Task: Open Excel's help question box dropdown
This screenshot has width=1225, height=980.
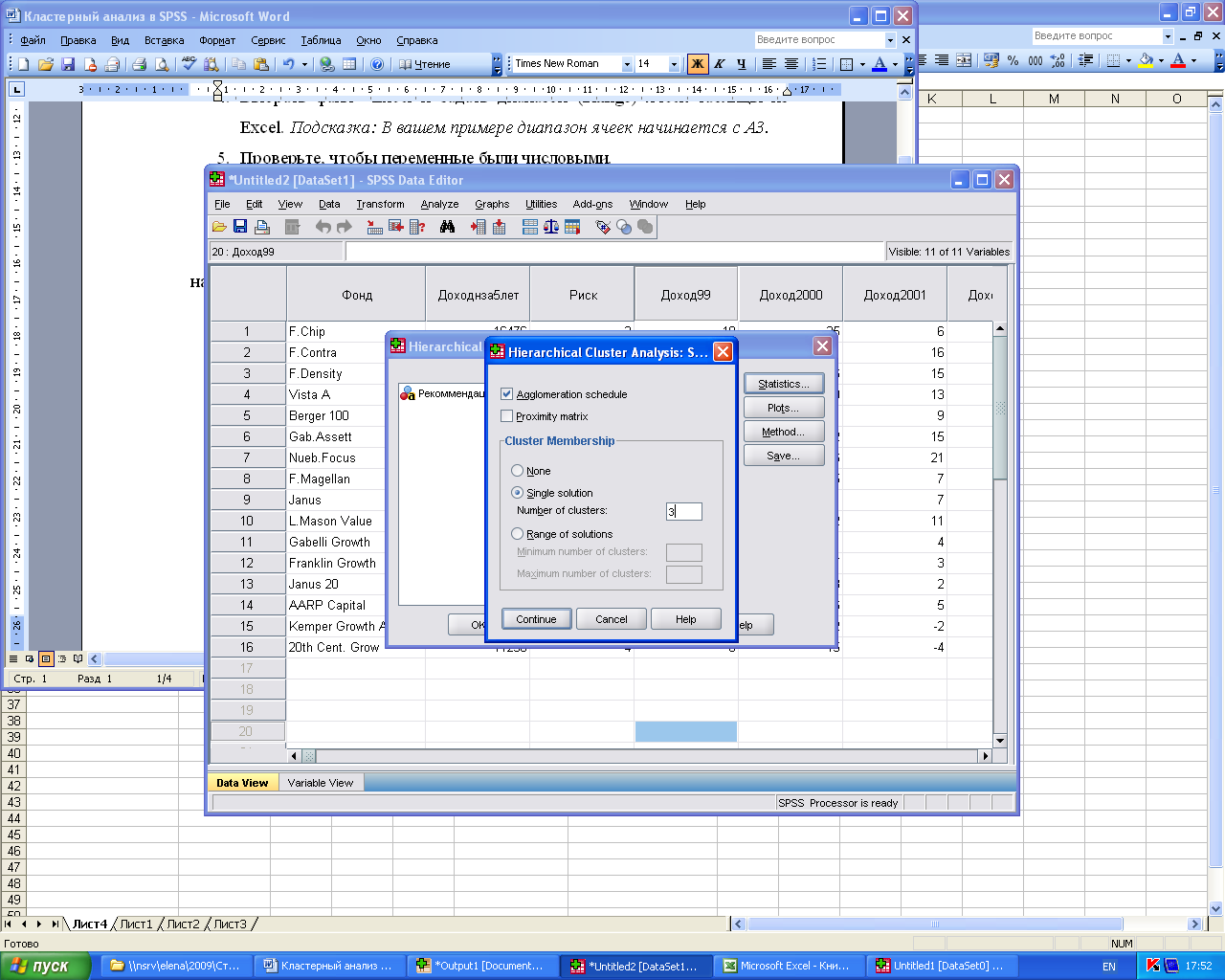Action: tap(1168, 36)
